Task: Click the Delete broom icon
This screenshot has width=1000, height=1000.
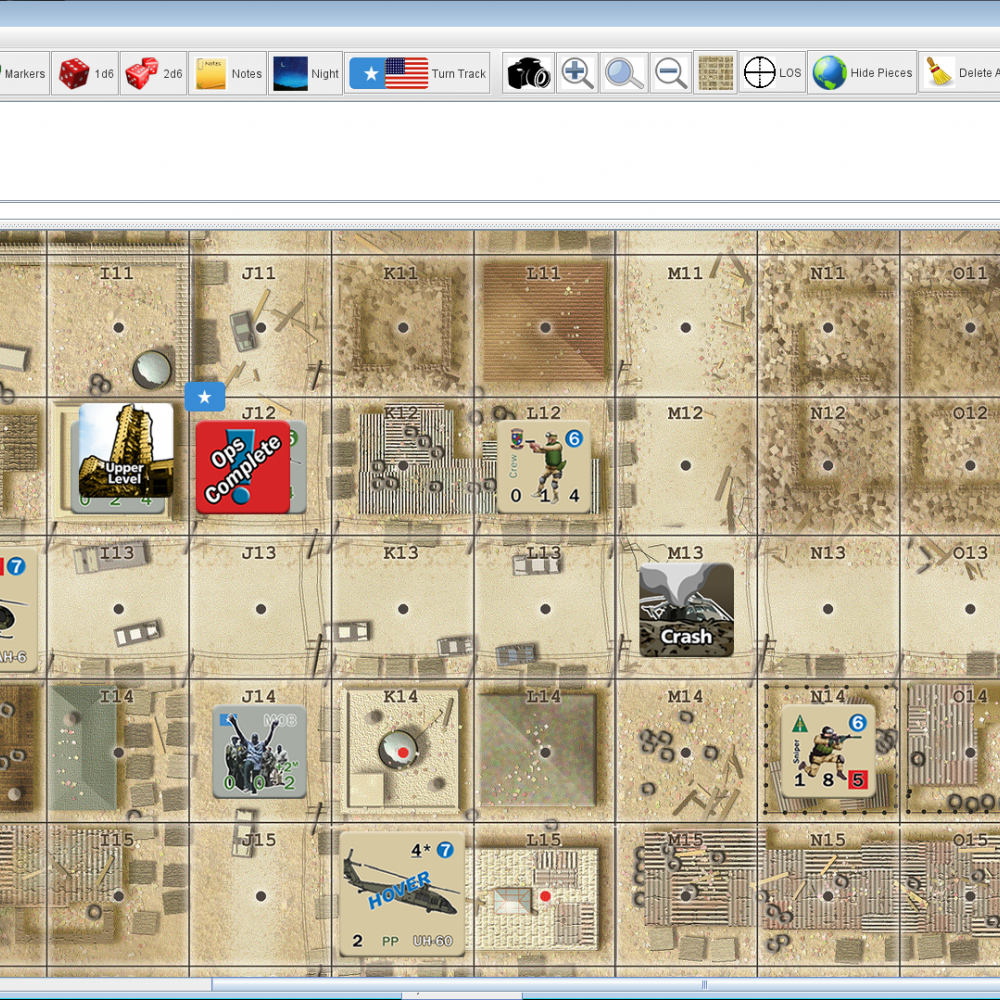Action: tap(958, 74)
